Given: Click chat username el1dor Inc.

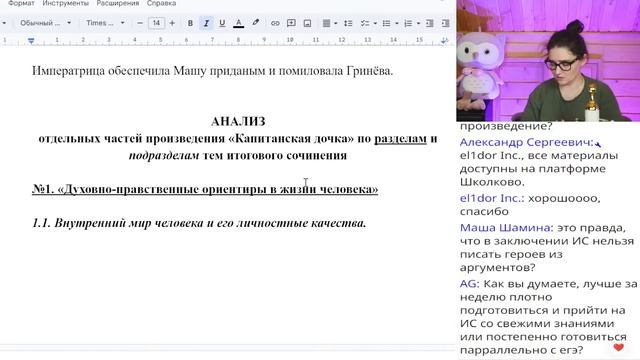Looking at the screenshot, I should pyautogui.click(x=492, y=198).
